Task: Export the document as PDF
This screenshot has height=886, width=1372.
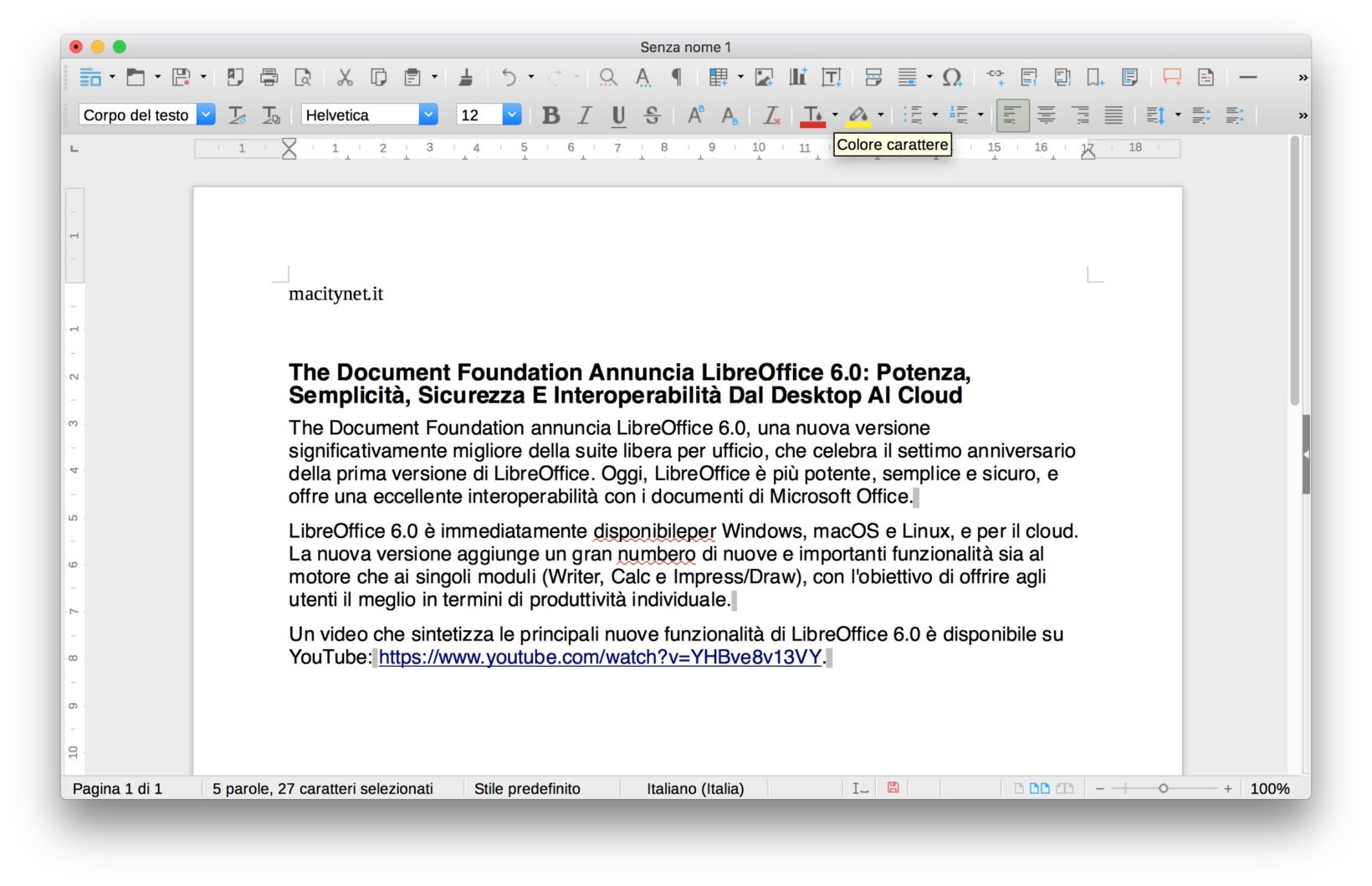Action: [235, 78]
